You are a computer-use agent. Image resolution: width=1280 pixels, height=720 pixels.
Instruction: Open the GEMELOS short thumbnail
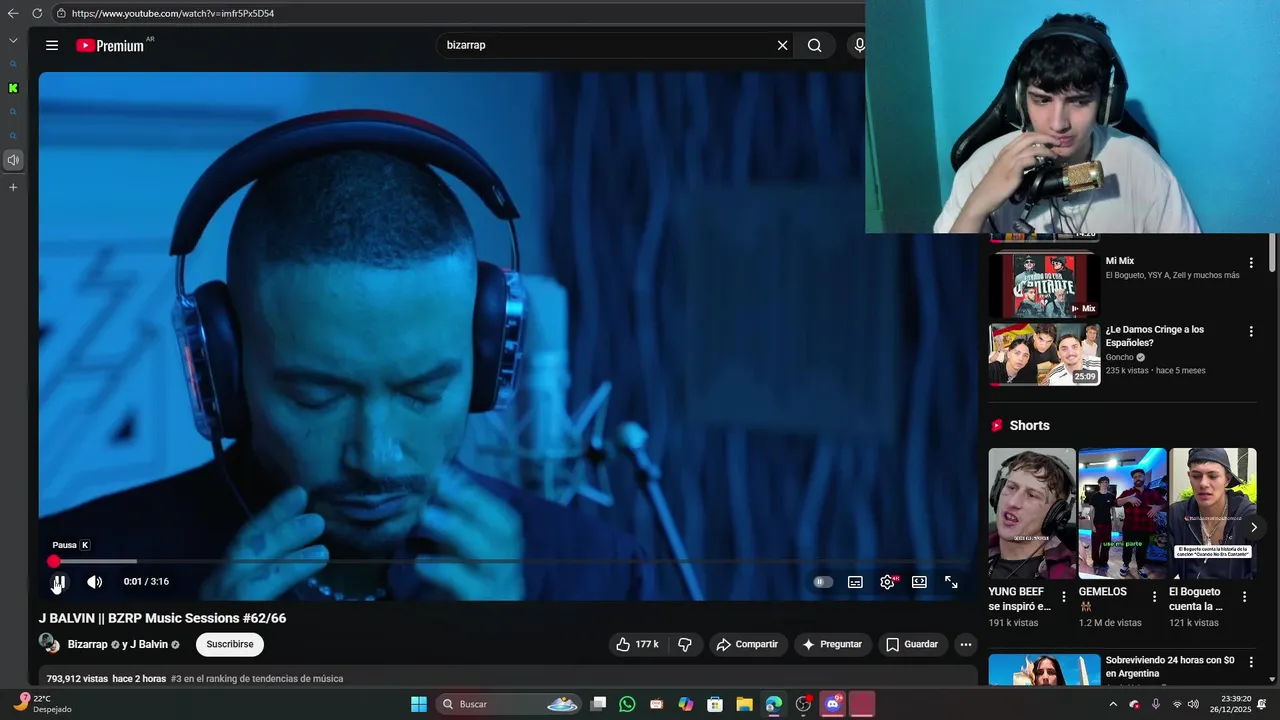click(x=1122, y=513)
